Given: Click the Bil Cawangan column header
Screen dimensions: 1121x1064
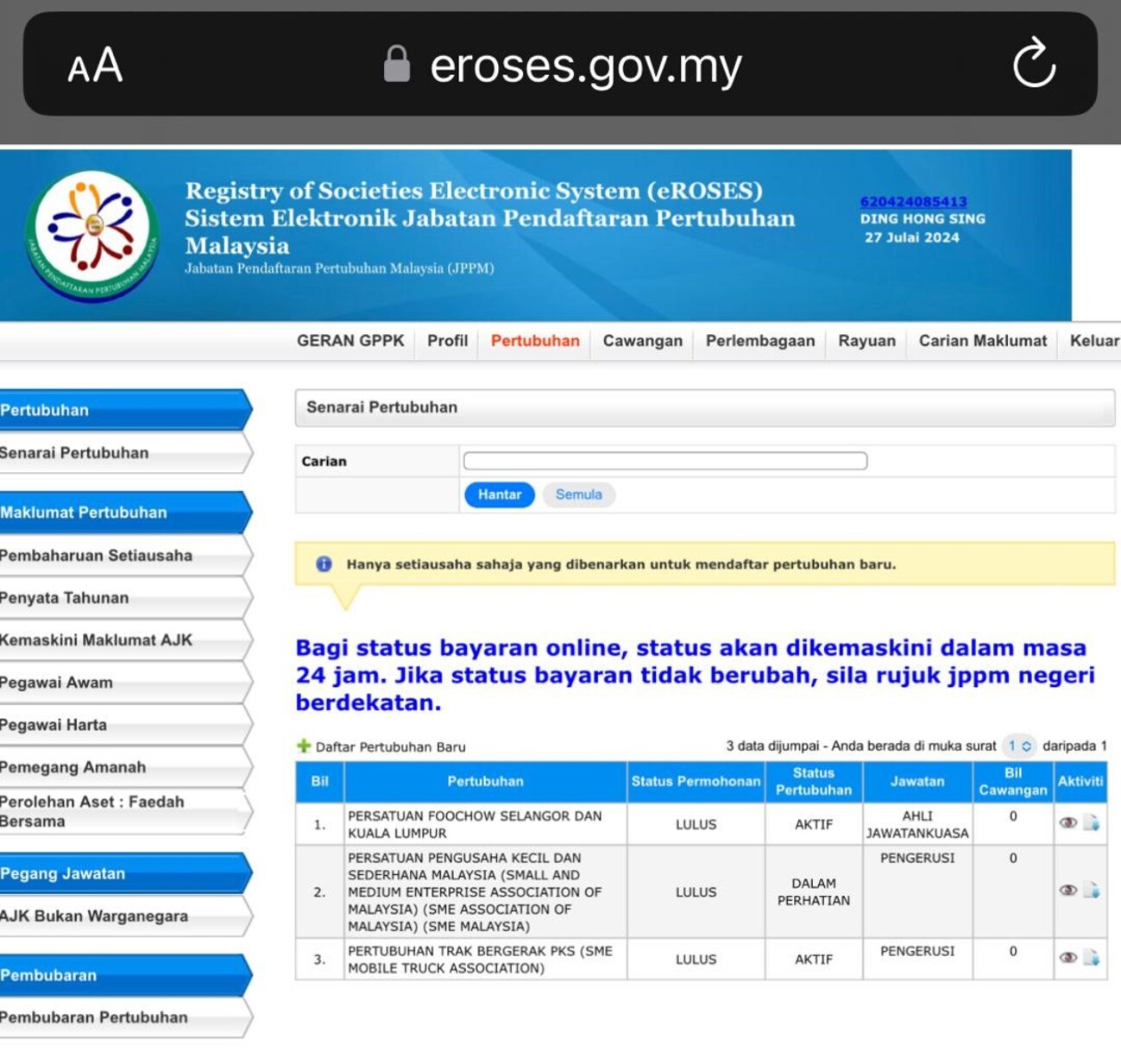Looking at the screenshot, I should point(1012,781).
